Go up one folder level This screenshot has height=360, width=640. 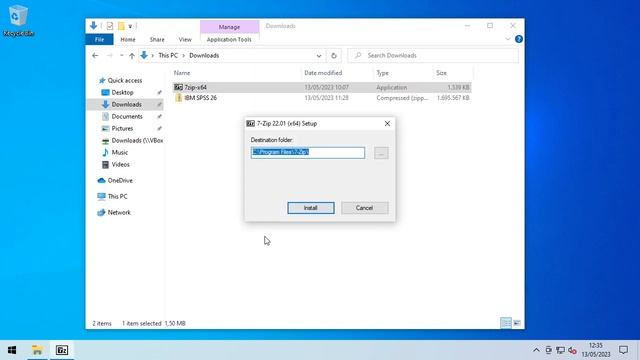click(131, 56)
